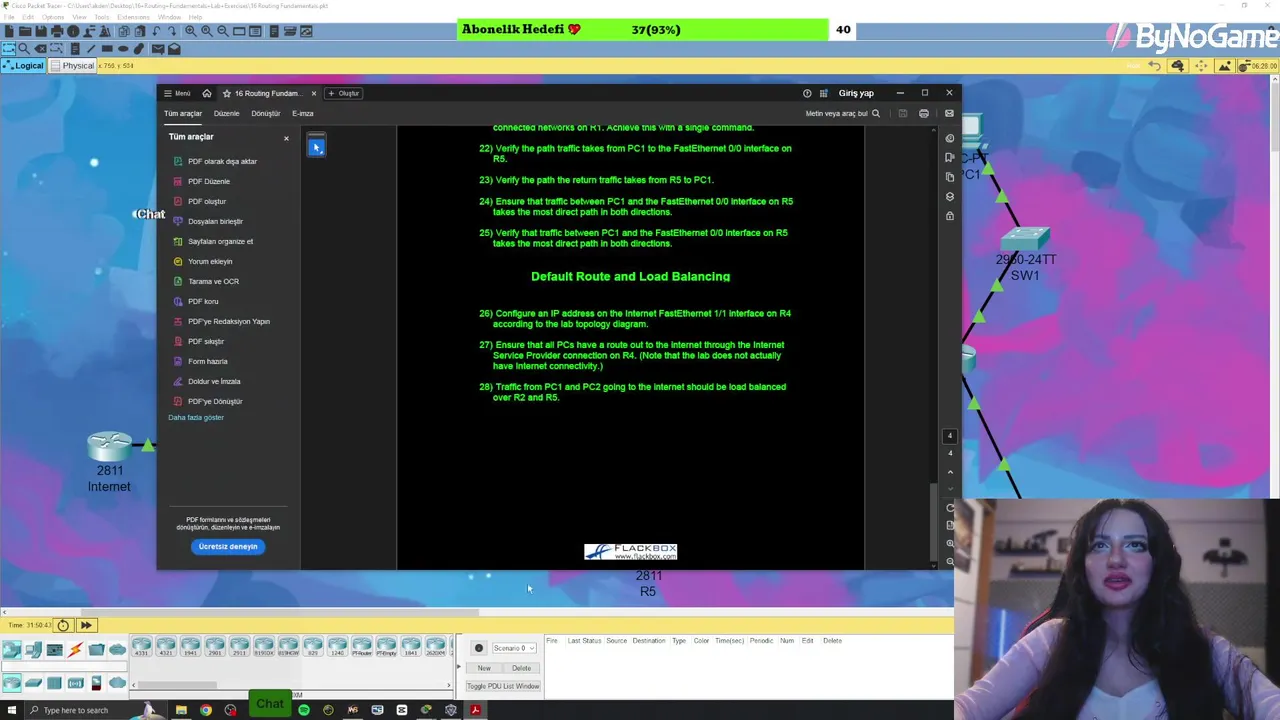Image resolution: width=1280 pixels, height=720 pixels.
Task: Open Menü in the PDF viewer
Action: point(177,93)
